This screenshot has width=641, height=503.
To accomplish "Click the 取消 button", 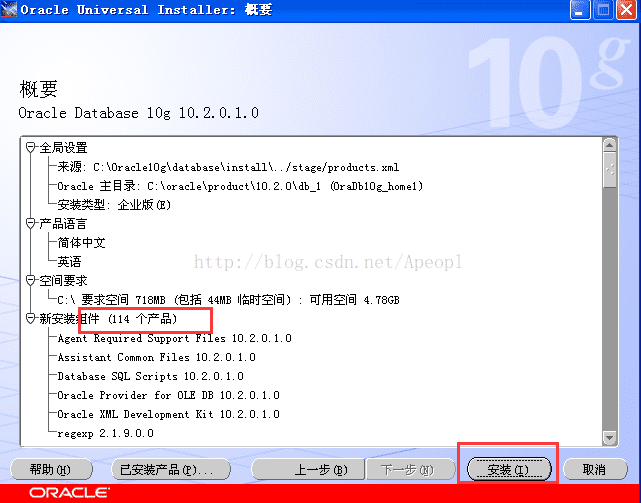I will click(594, 469).
